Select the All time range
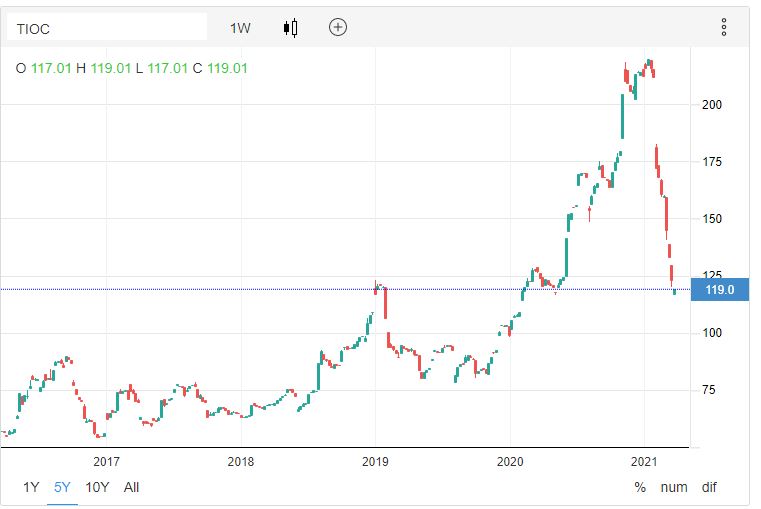The width and height of the screenshot is (761, 509). tap(132, 487)
